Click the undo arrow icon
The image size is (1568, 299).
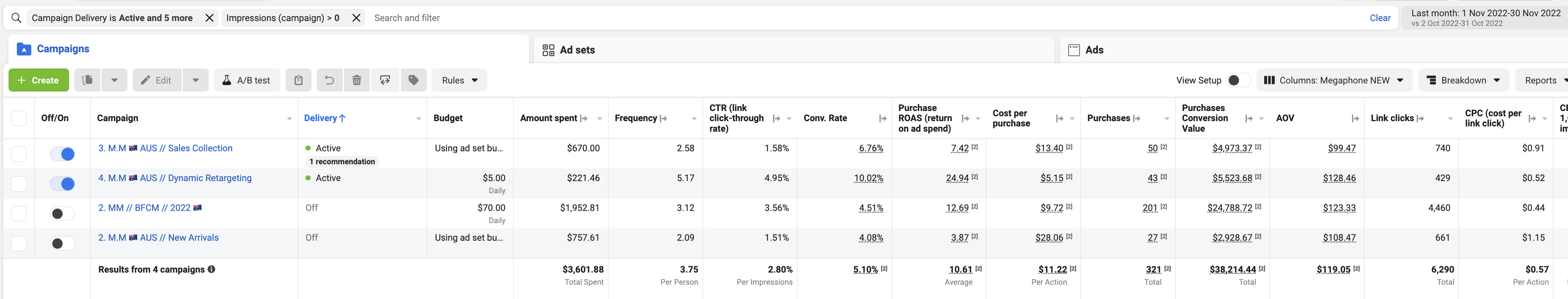329,80
